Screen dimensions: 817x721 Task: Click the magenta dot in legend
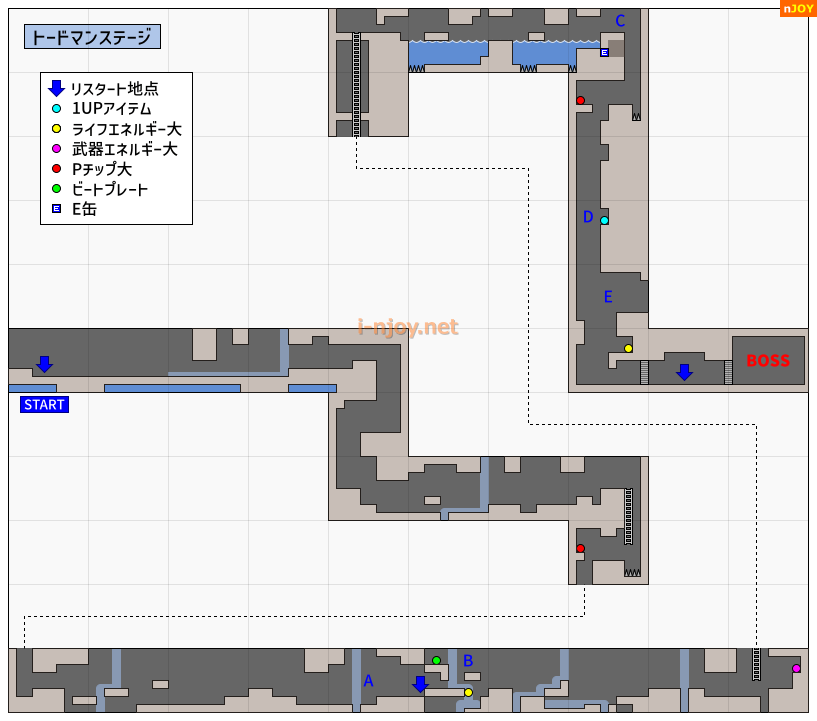tap(56, 149)
